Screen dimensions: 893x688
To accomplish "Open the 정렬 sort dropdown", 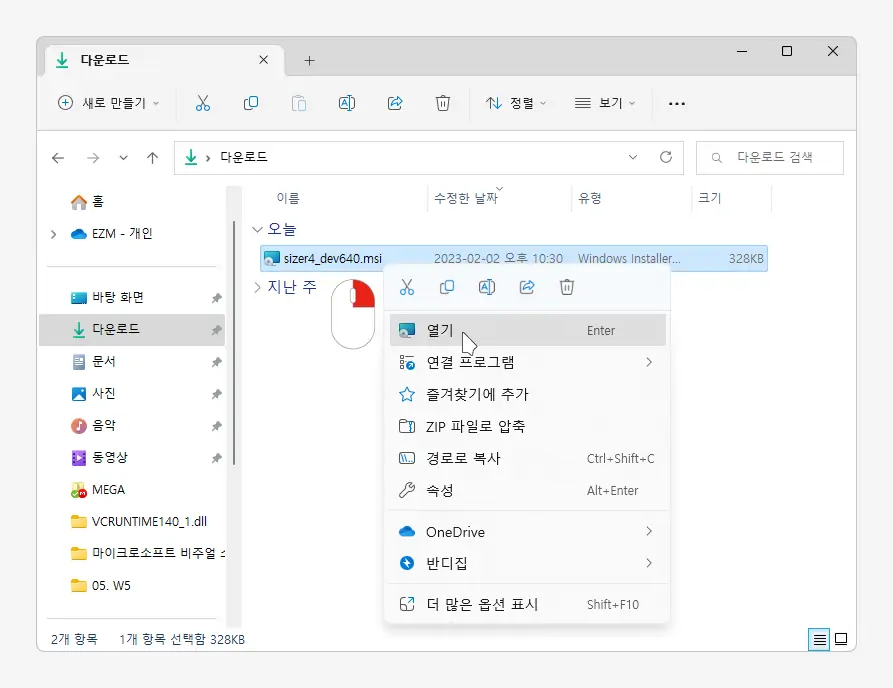I will pyautogui.click(x=516, y=103).
